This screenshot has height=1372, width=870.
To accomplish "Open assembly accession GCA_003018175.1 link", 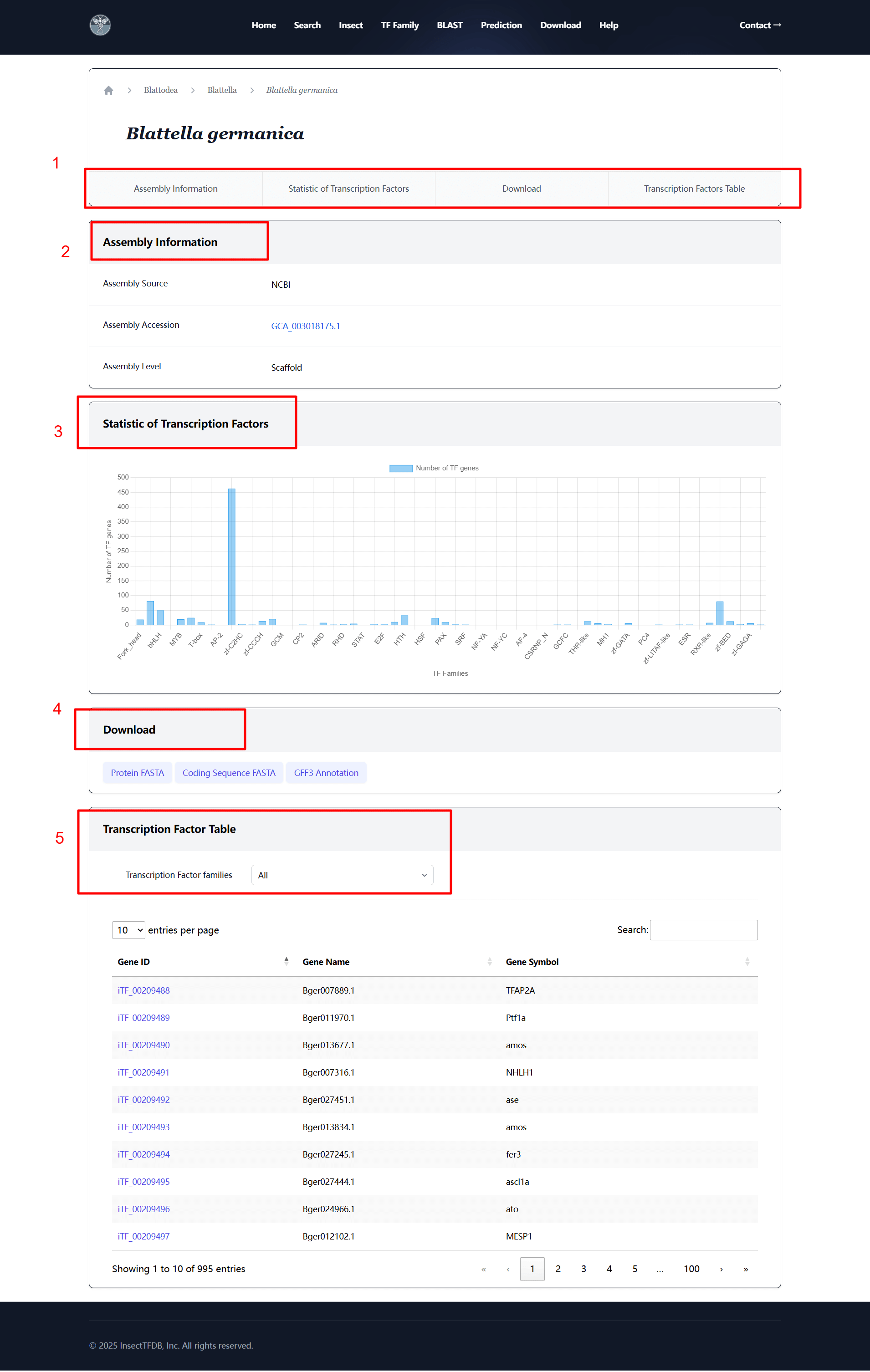I will [306, 326].
